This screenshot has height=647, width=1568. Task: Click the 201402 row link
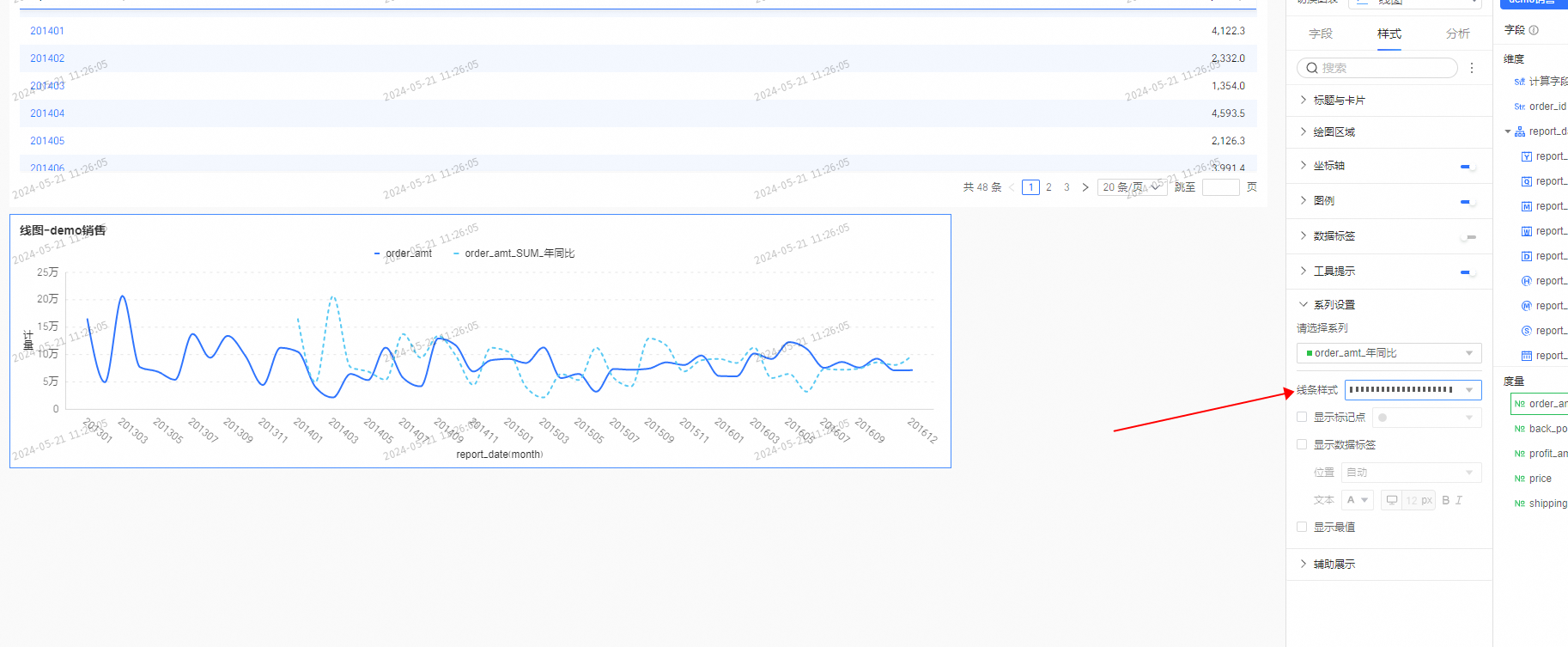(x=47, y=58)
